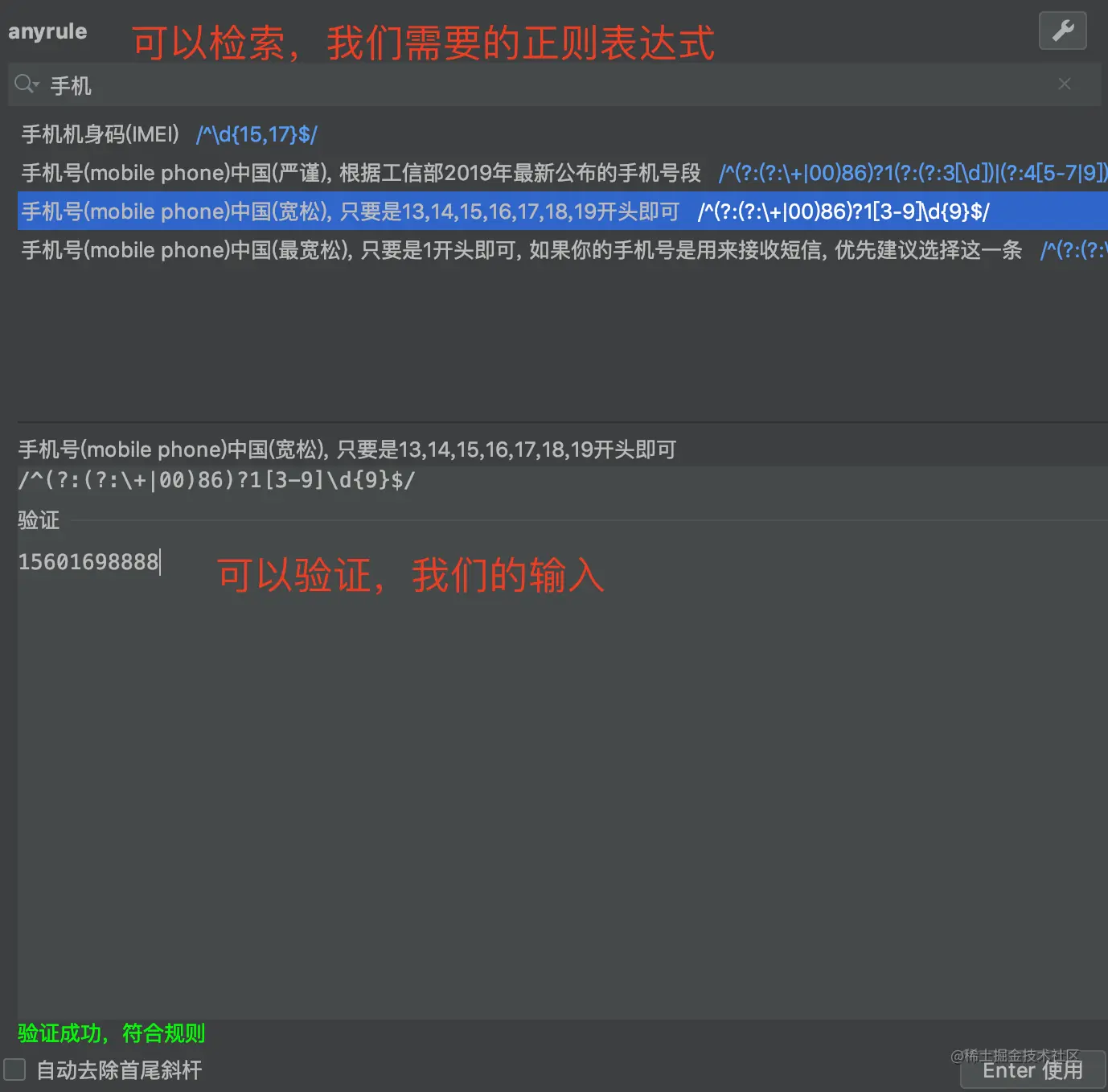The height and width of the screenshot is (1092, 1108).
Task: Click the 验证 section label
Action: tap(38, 520)
